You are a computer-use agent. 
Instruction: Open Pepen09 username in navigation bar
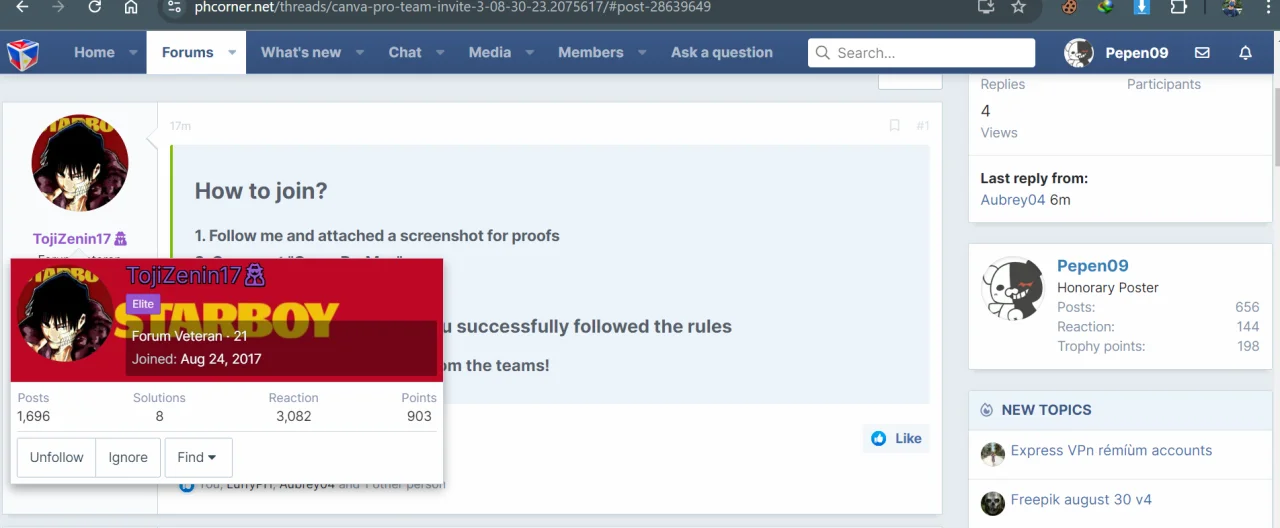pyautogui.click(x=1137, y=53)
